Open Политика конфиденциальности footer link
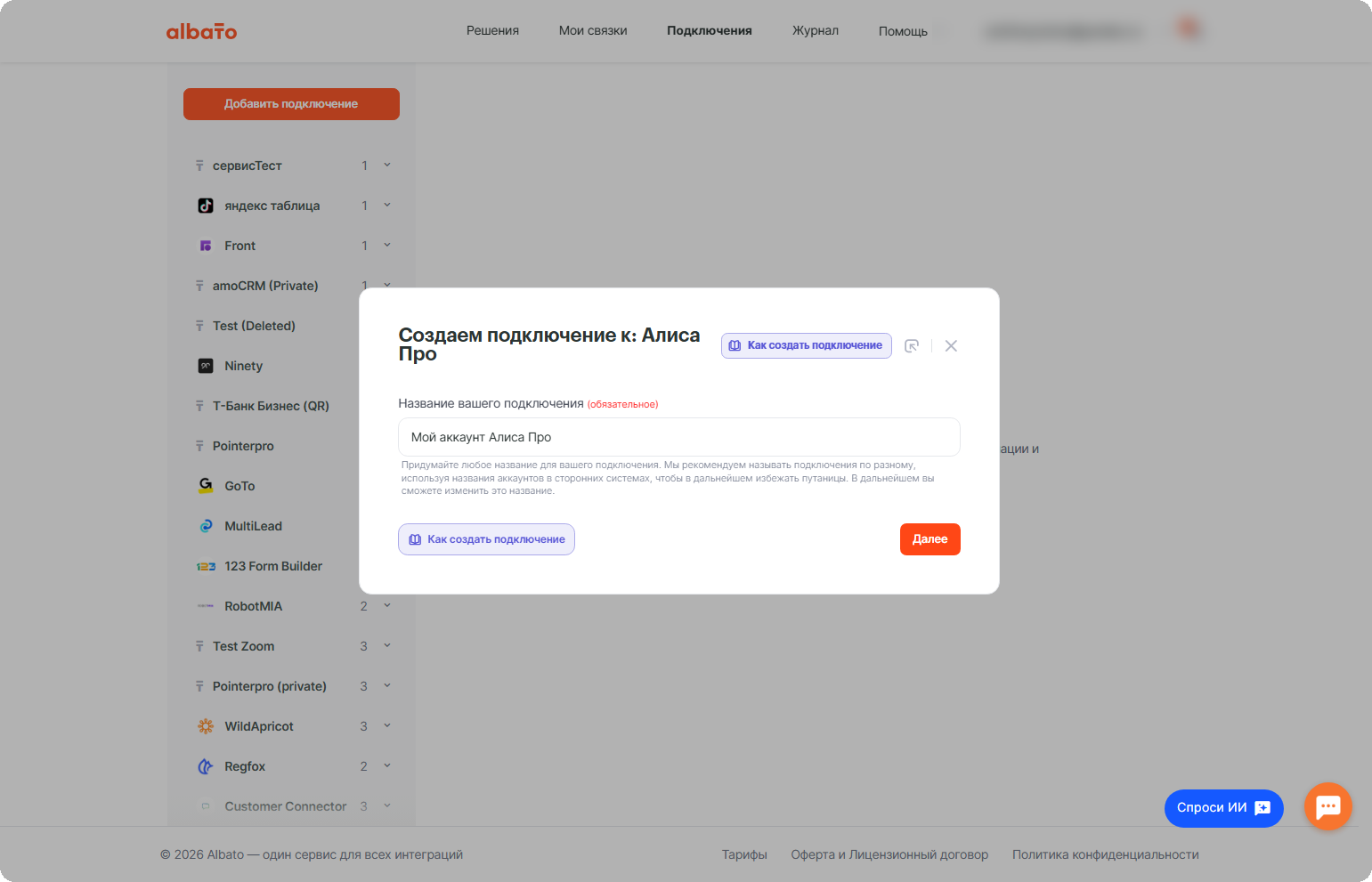Image resolution: width=1372 pixels, height=882 pixels. (1106, 854)
